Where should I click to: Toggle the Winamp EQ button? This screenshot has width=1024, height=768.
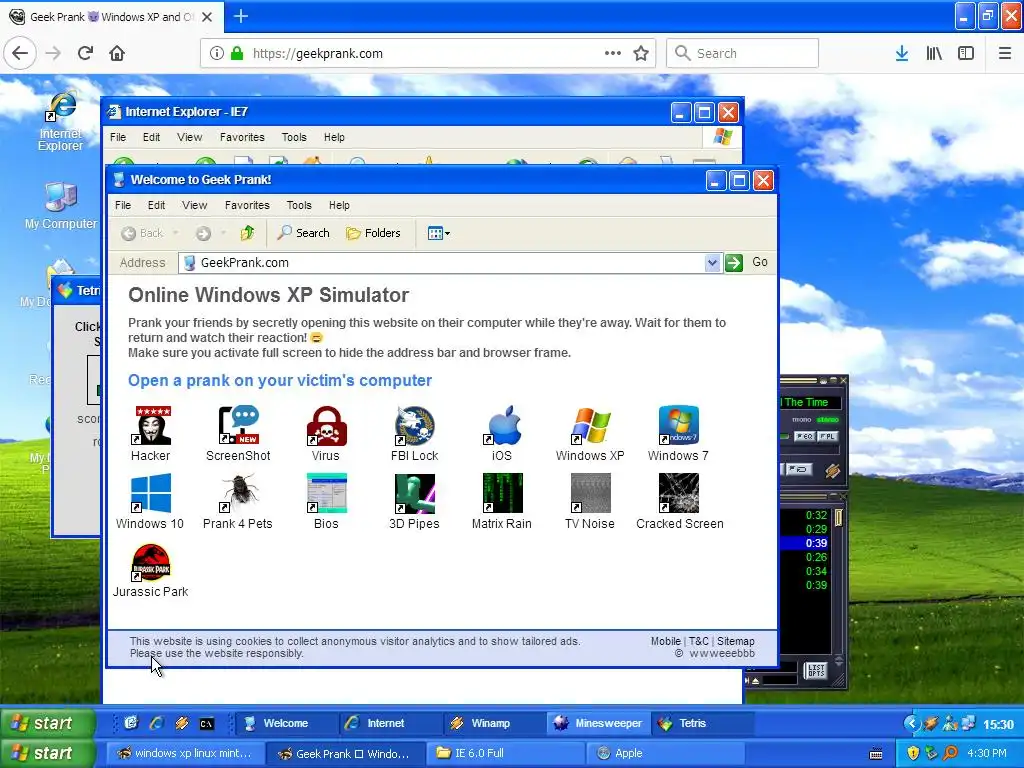pyautogui.click(x=803, y=436)
